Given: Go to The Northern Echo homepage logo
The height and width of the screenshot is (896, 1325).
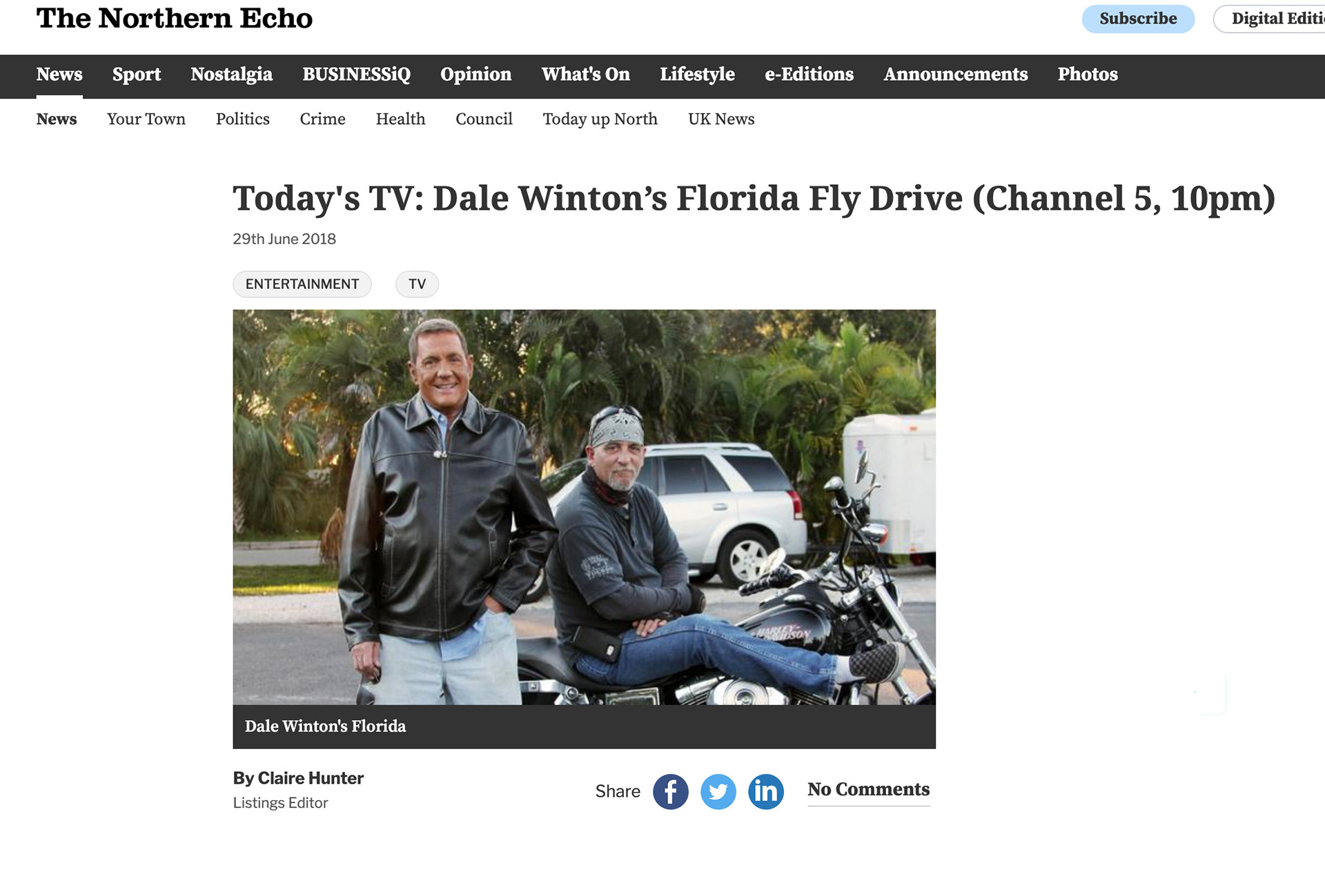Looking at the screenshot, I should 175,18.
